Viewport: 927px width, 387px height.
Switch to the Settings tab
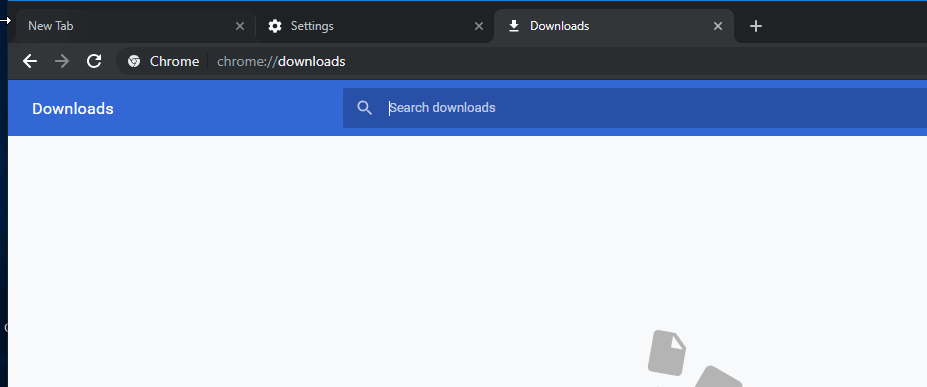tap(374, 26)
